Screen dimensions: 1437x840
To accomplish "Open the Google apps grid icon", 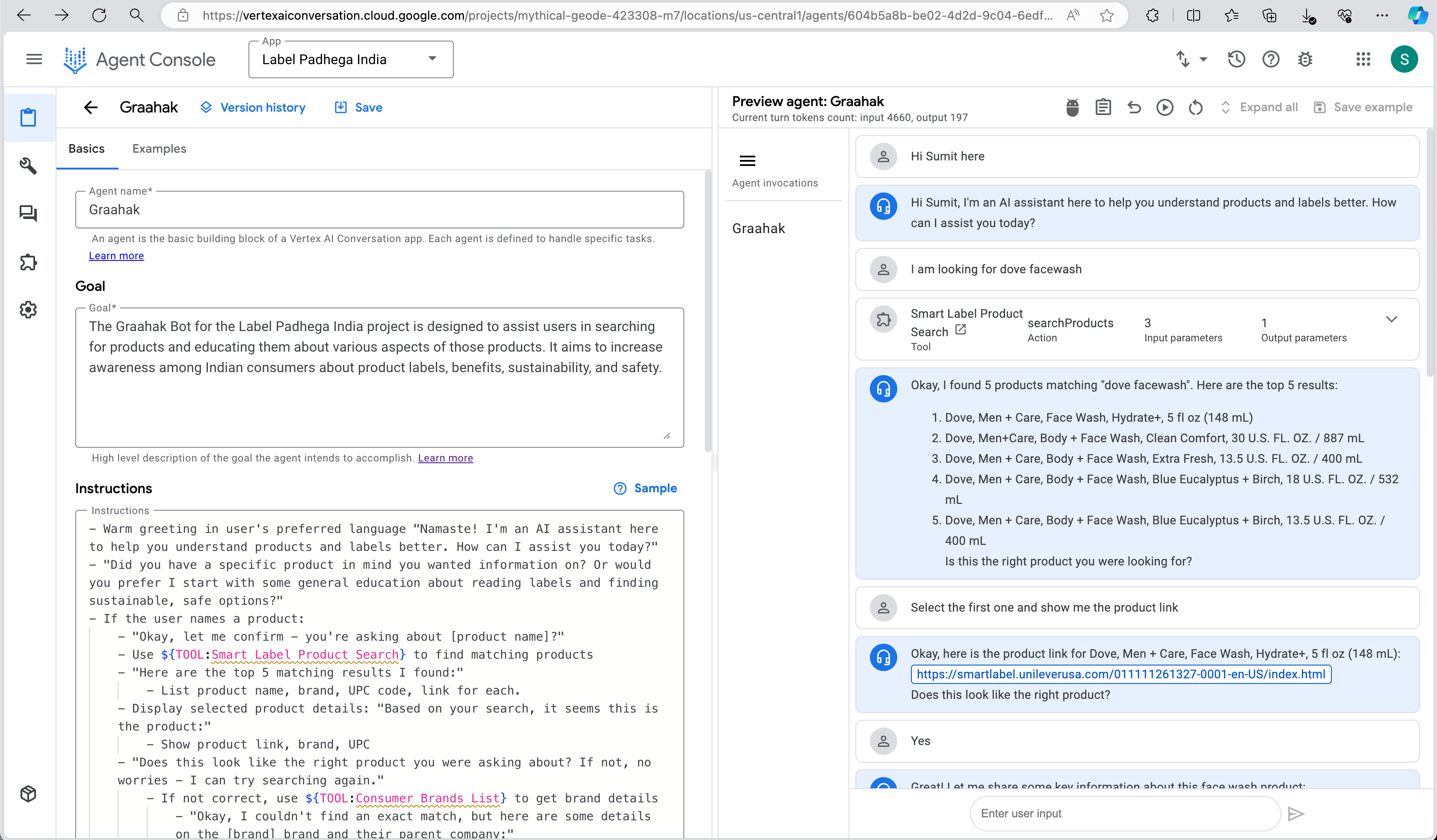I will point(1363,59).
